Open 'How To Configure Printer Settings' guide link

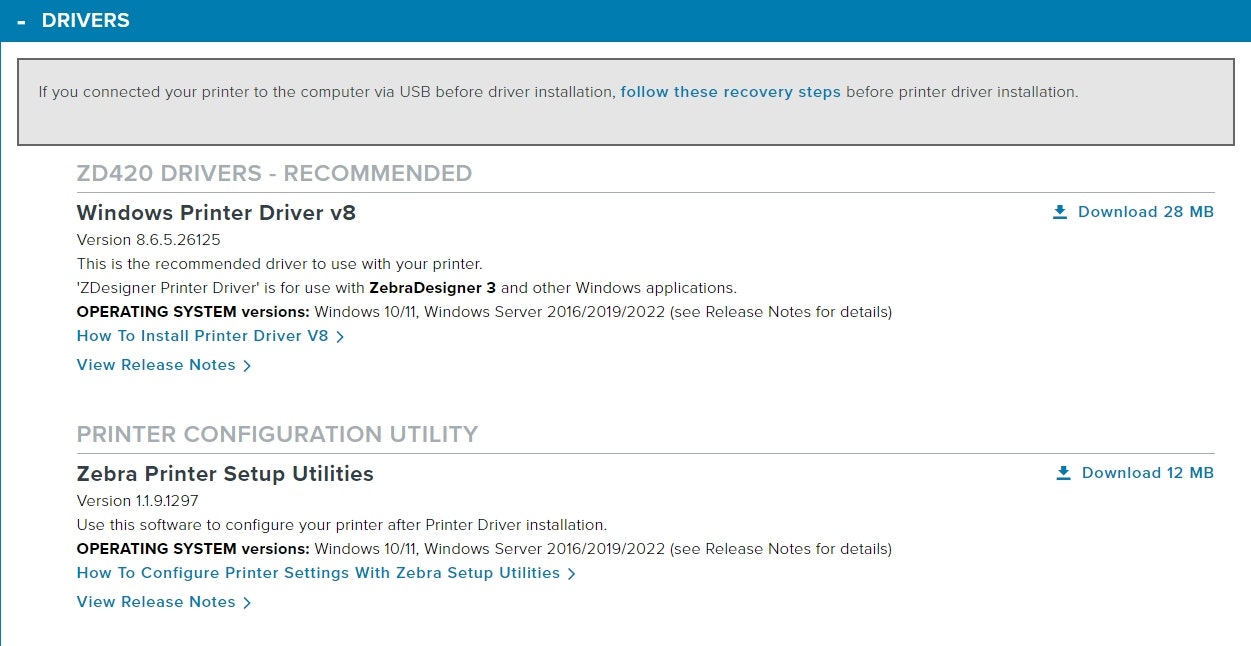(318, 573)
